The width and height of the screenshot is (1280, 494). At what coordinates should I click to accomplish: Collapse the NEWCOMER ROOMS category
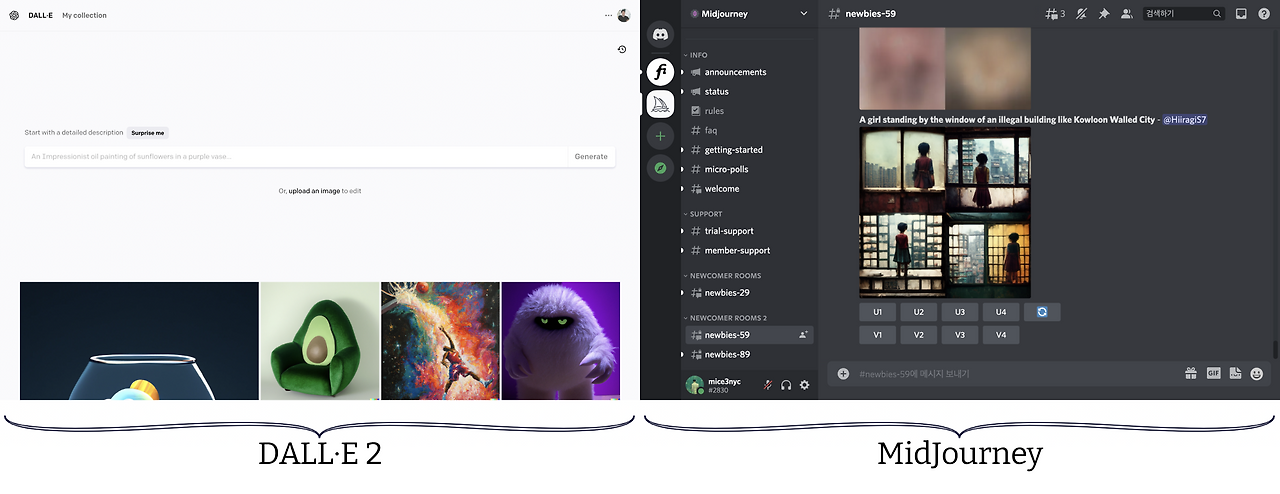[723, 275]
